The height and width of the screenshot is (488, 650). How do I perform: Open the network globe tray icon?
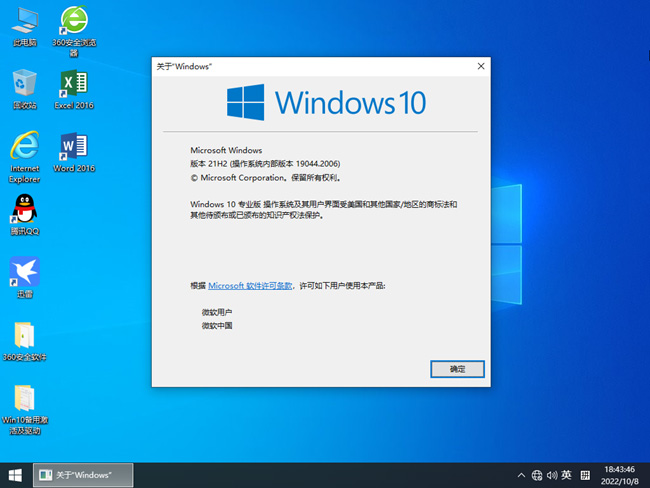537,476
